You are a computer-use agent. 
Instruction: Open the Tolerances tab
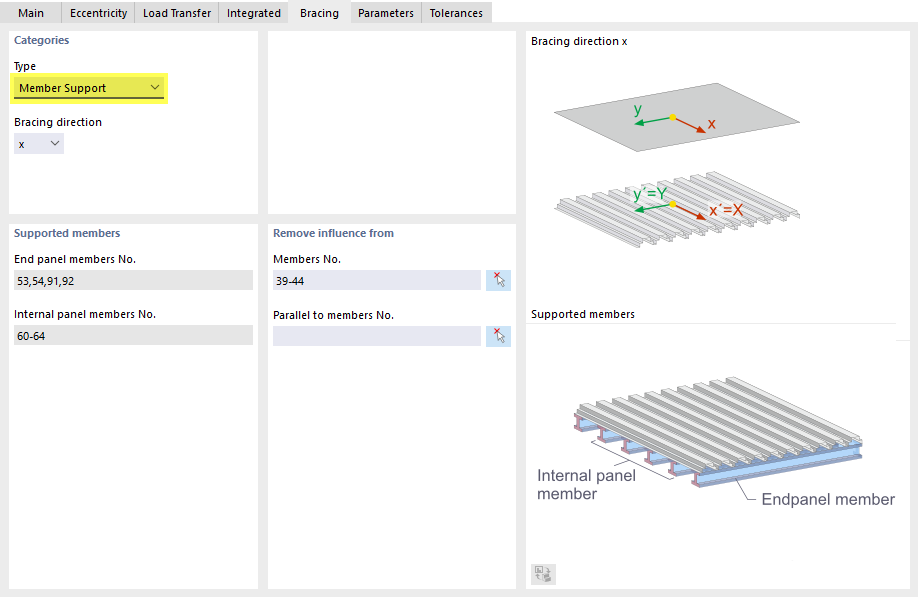coord(456,13)
